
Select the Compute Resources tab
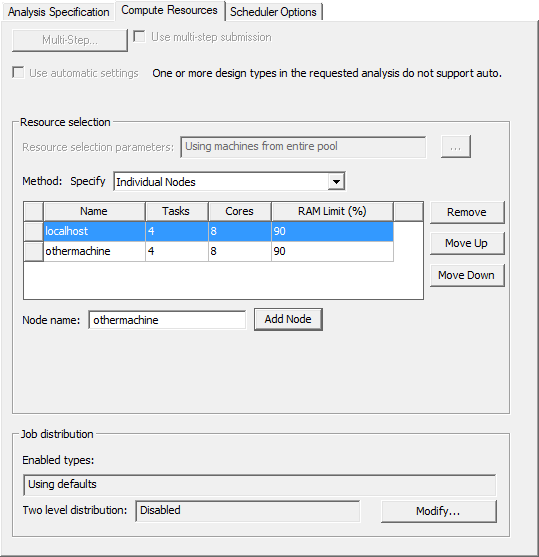169,11
